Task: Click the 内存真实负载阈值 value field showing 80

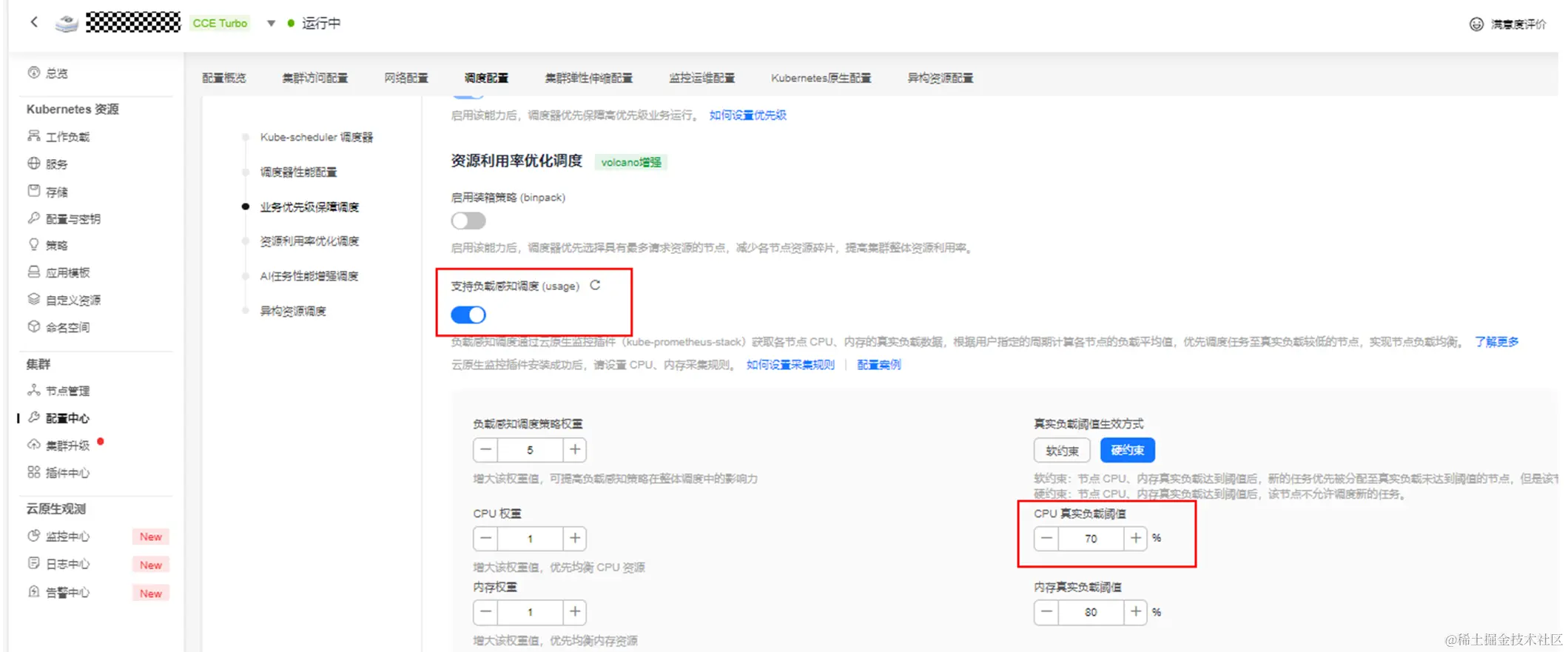Action: point(1091,612)
